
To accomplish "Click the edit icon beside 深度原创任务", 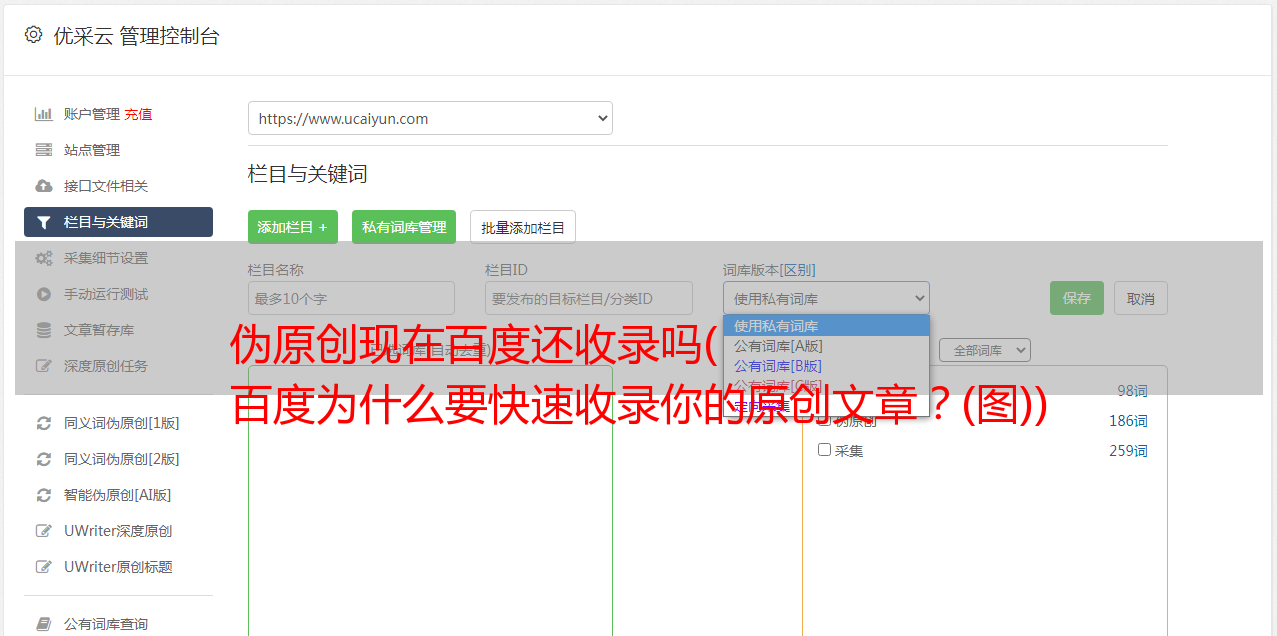I will (x=44, y=366).
